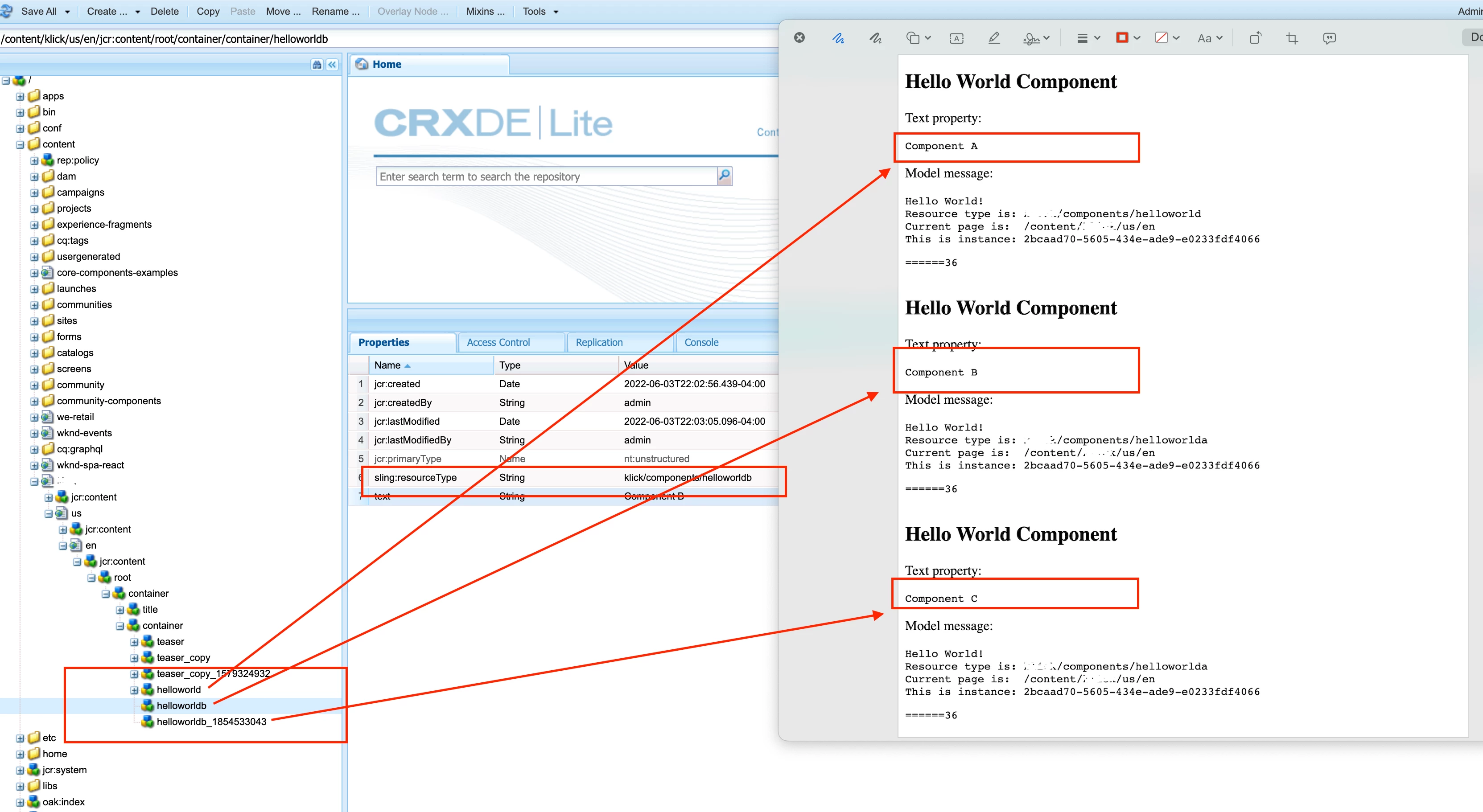Click the Rotate markup icon
Image resolution: width=1483 pixels, height=812 pixels.
pyautogui.click(x=1255, y=38)
